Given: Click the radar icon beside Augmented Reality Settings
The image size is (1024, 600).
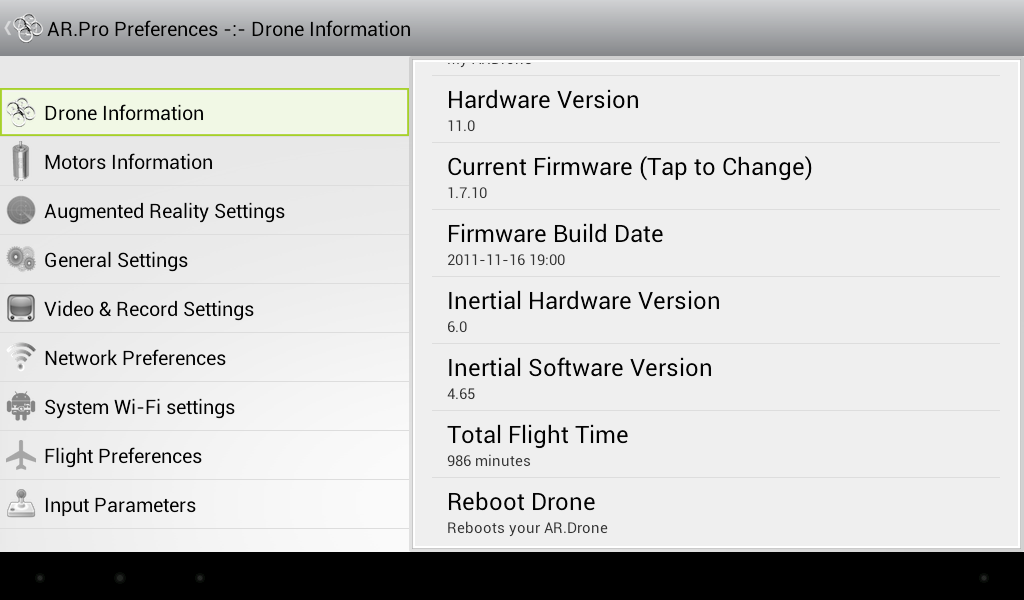Looking at the screenshot, I should click(21, 211).
